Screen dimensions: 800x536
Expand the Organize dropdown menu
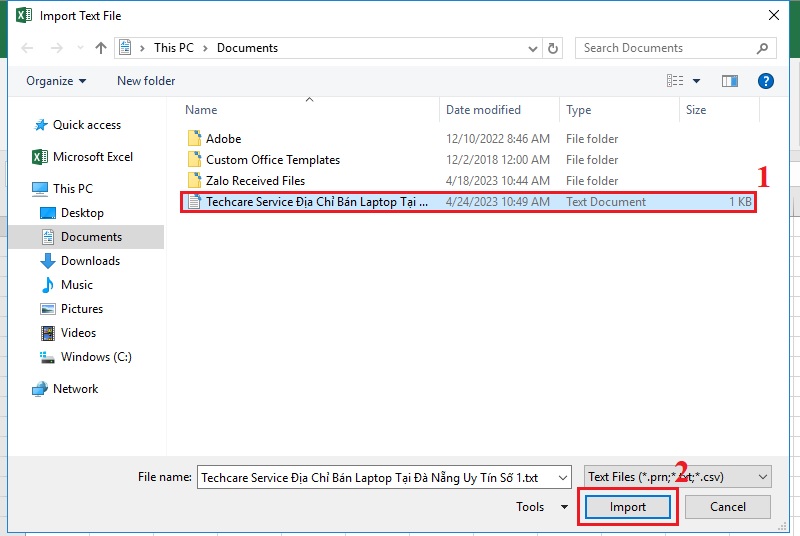[x=56, y=81]
